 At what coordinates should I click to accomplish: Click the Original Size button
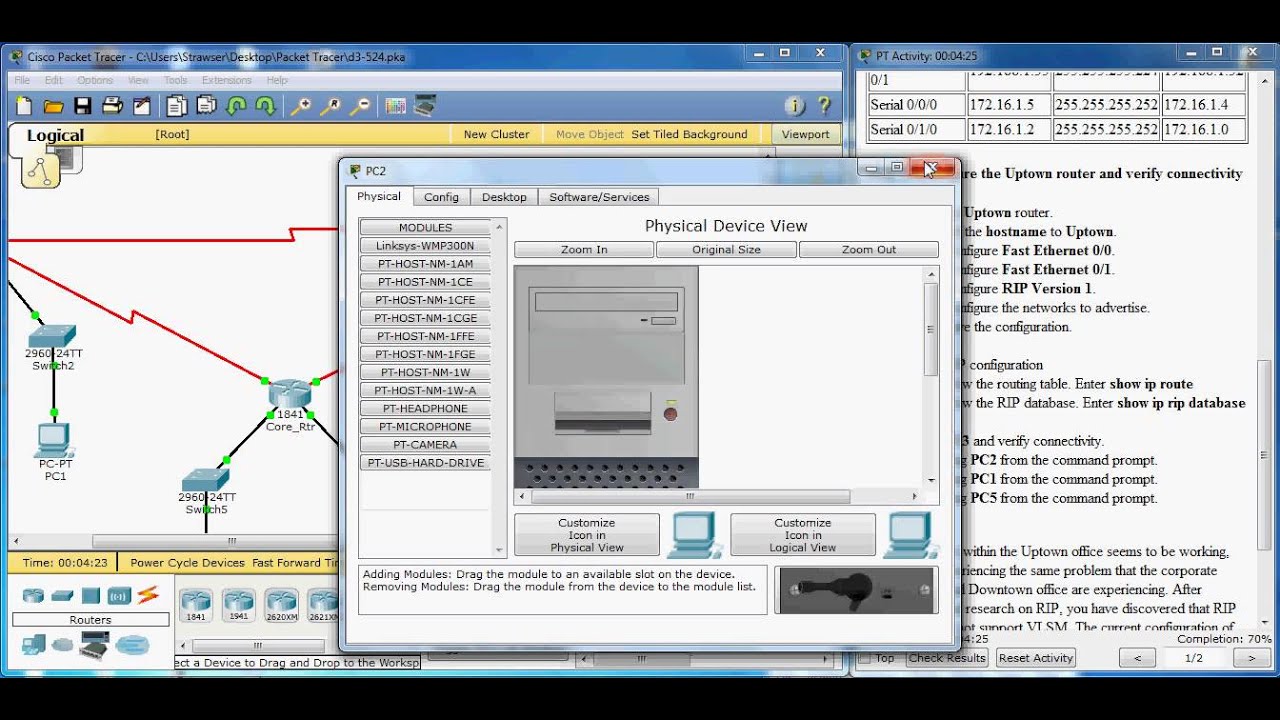coord(727,250)
